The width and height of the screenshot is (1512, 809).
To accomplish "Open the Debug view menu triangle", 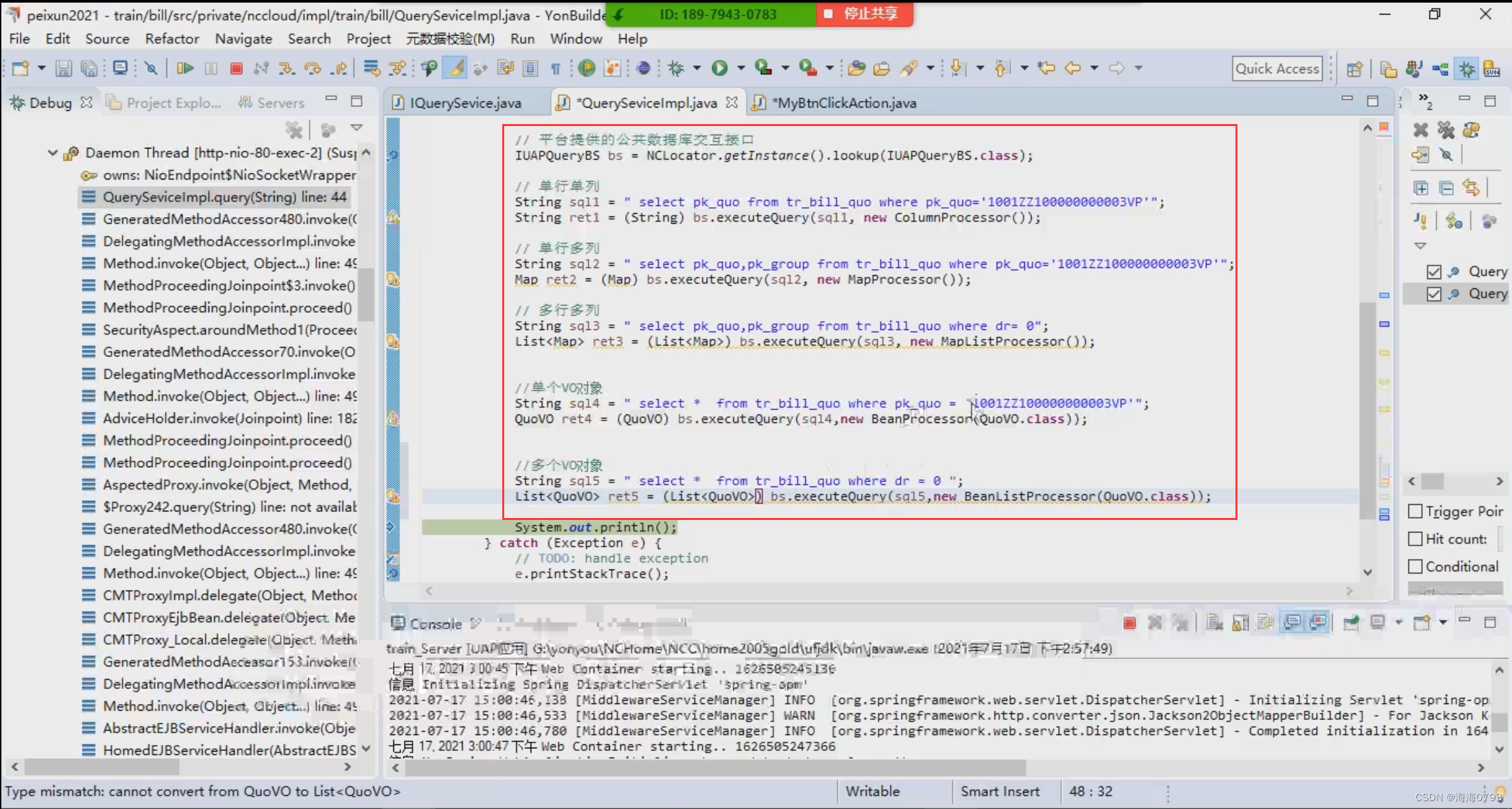I will pyautogui.click(x=356, y=127).
